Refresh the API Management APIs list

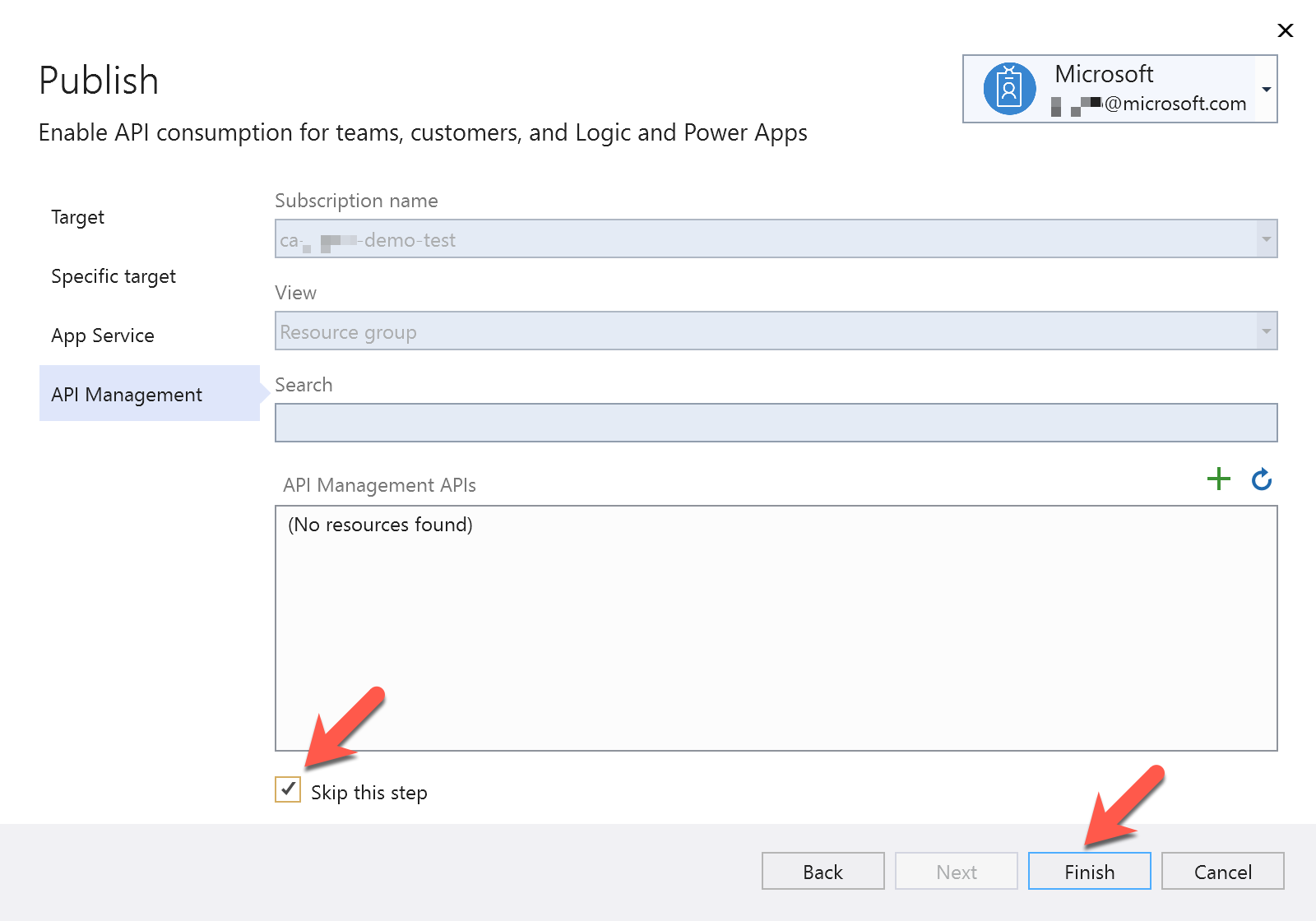coord(1261,479)
